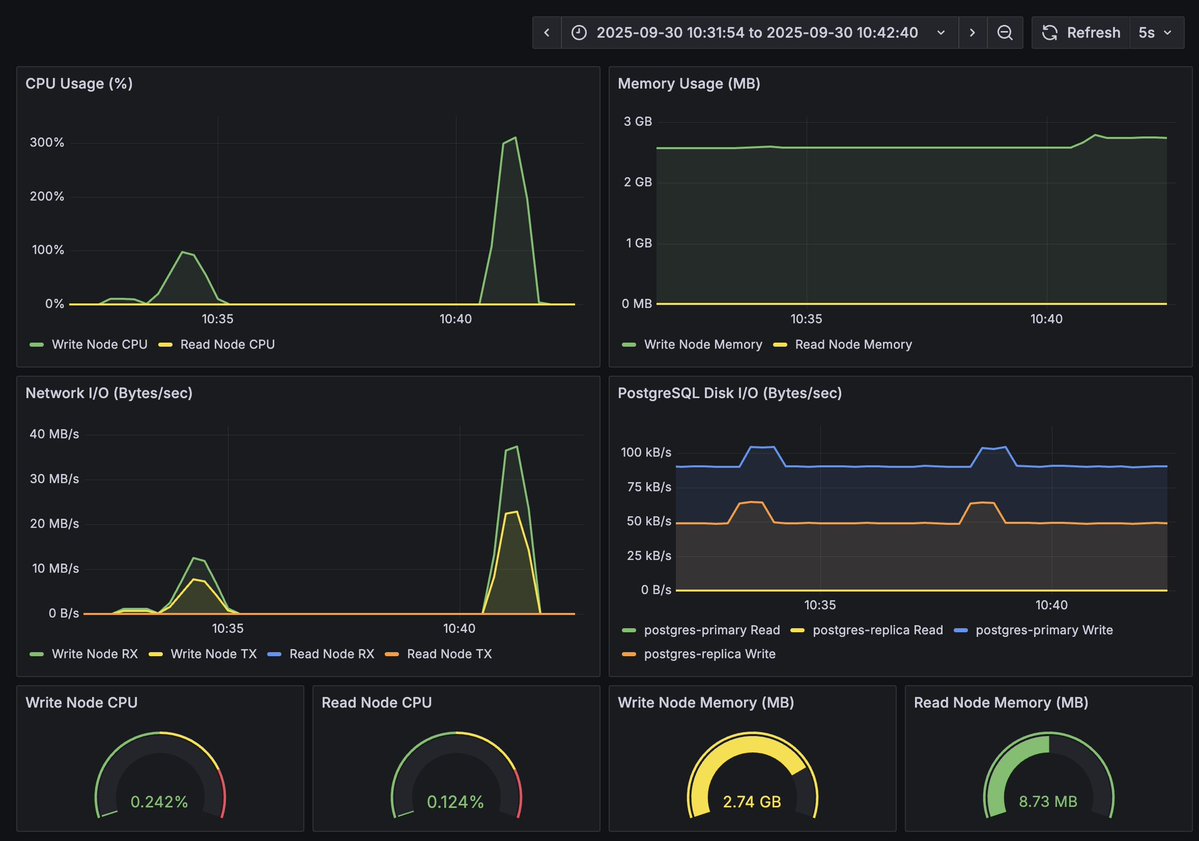Open PostgreSQL Disk I/O panel title
Image resolution: width=1199 pixels, height=841 pixels.
[x=729, y=393]
